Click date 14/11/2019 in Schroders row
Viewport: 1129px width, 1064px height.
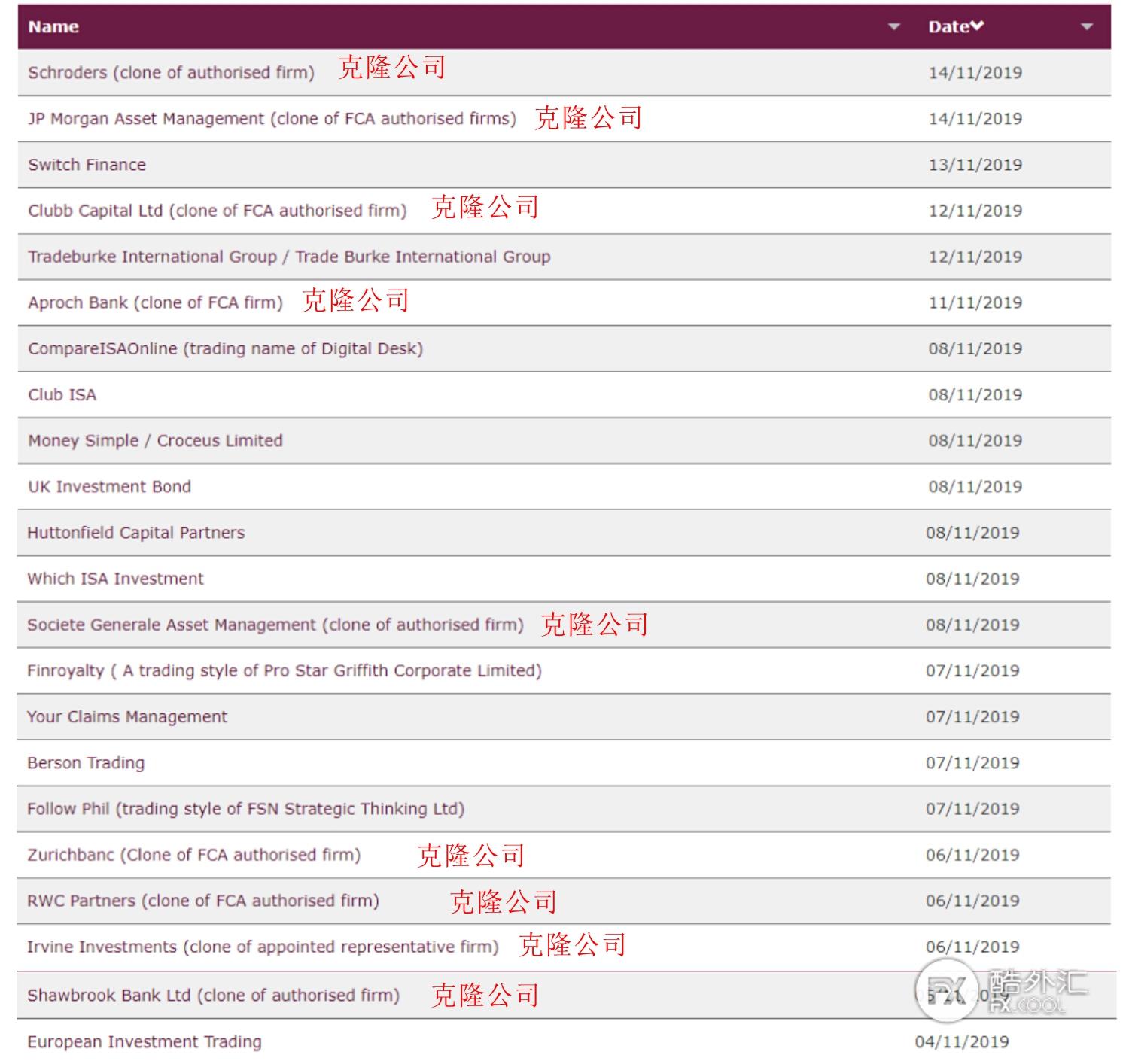tap(975, 73)
